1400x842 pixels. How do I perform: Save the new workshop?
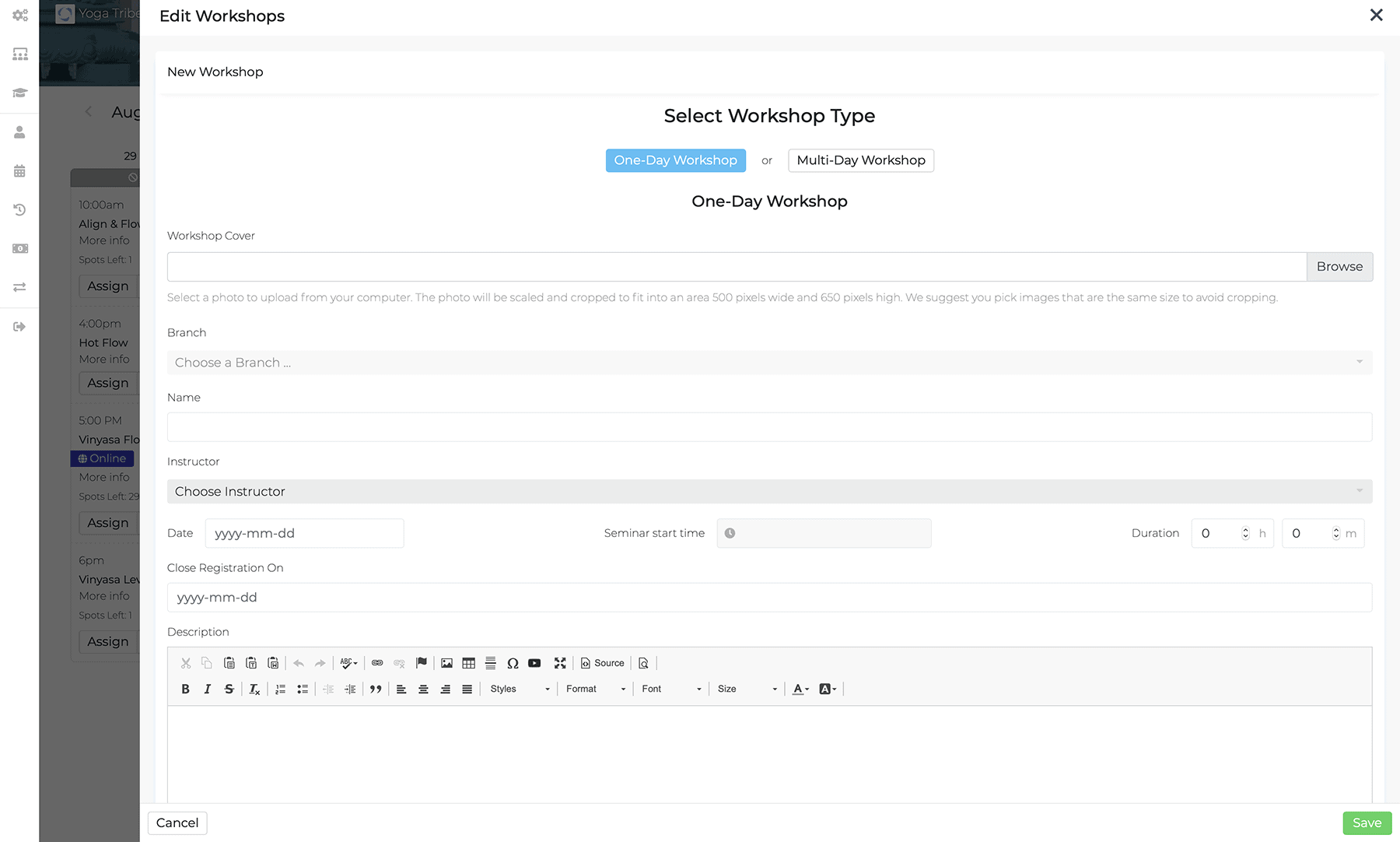click(x=1367, y=823)
